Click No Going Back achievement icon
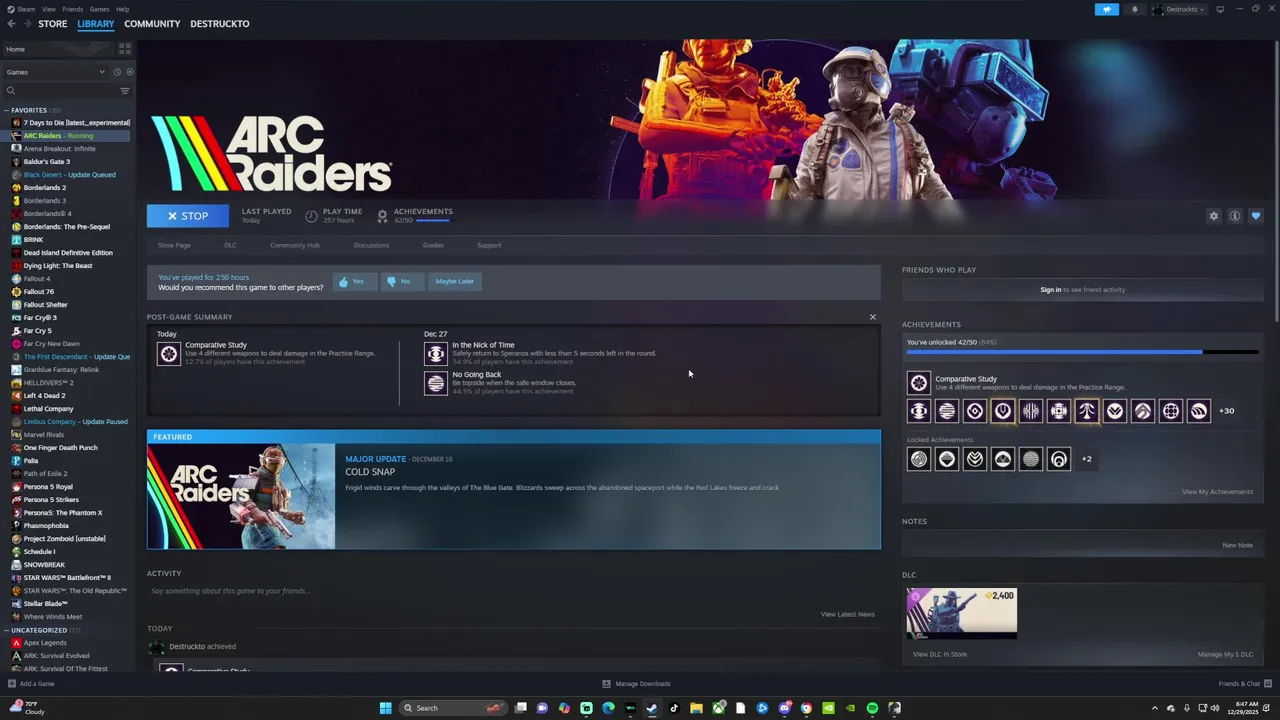Viewport: 1280px width, 720px height. pyautogui.click(x=436, y=384)
